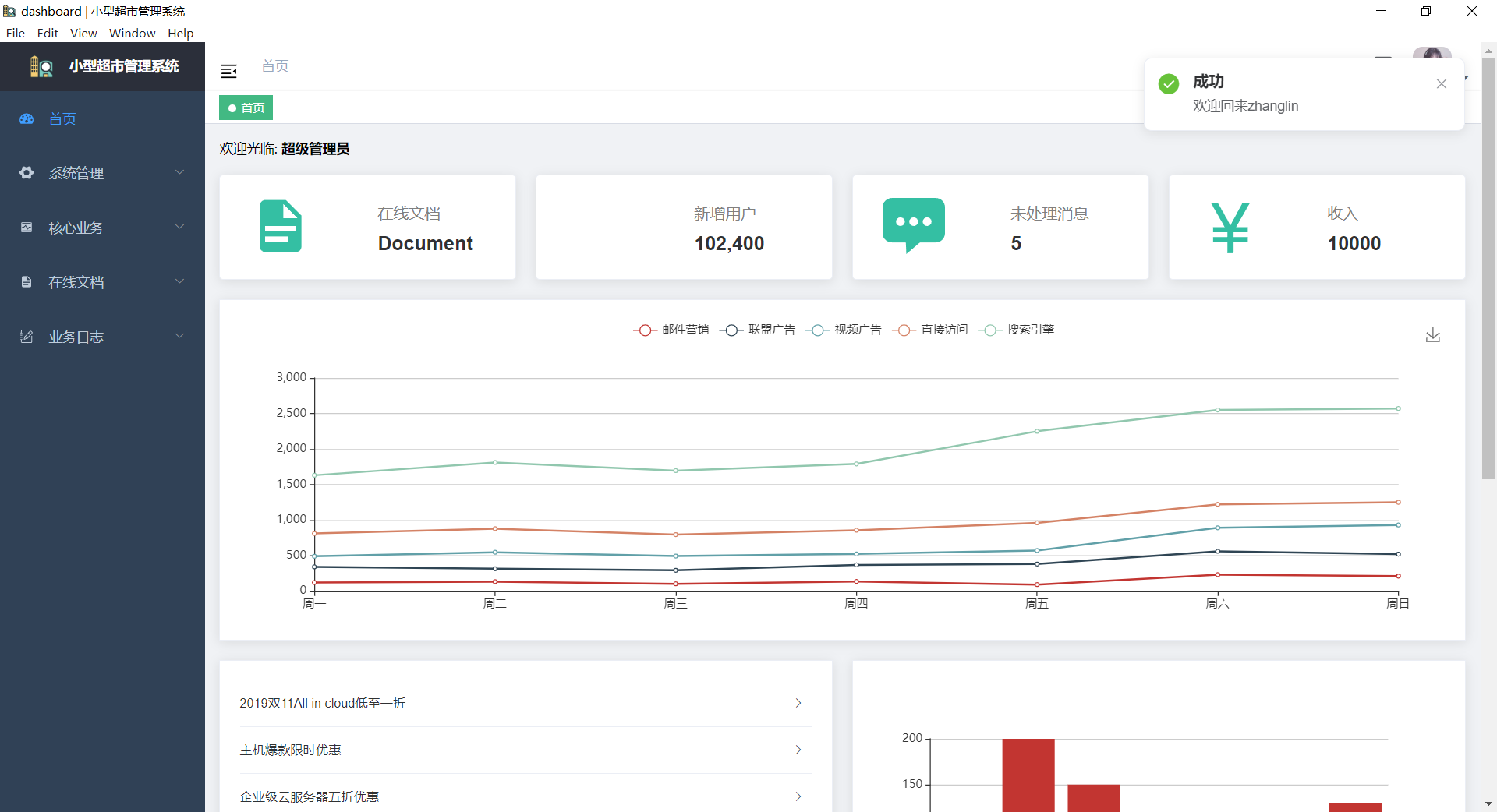The height and width of the screenshot is (812, 1497).
Task: Open the 在线文档 Document card
Action: pyautogui.click(x=367, y=227)
